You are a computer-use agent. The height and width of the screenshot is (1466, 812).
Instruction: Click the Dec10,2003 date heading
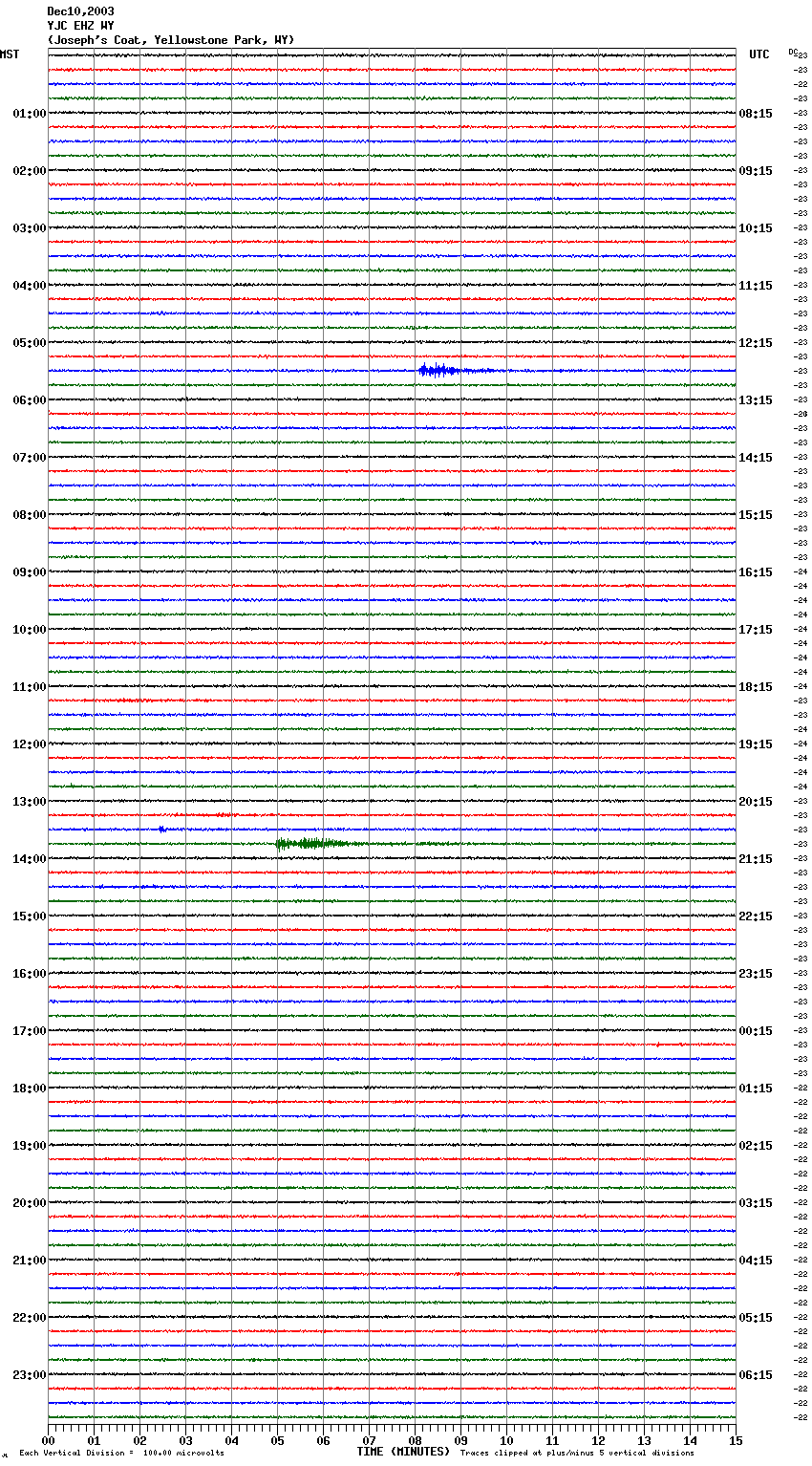coord(80,11)
